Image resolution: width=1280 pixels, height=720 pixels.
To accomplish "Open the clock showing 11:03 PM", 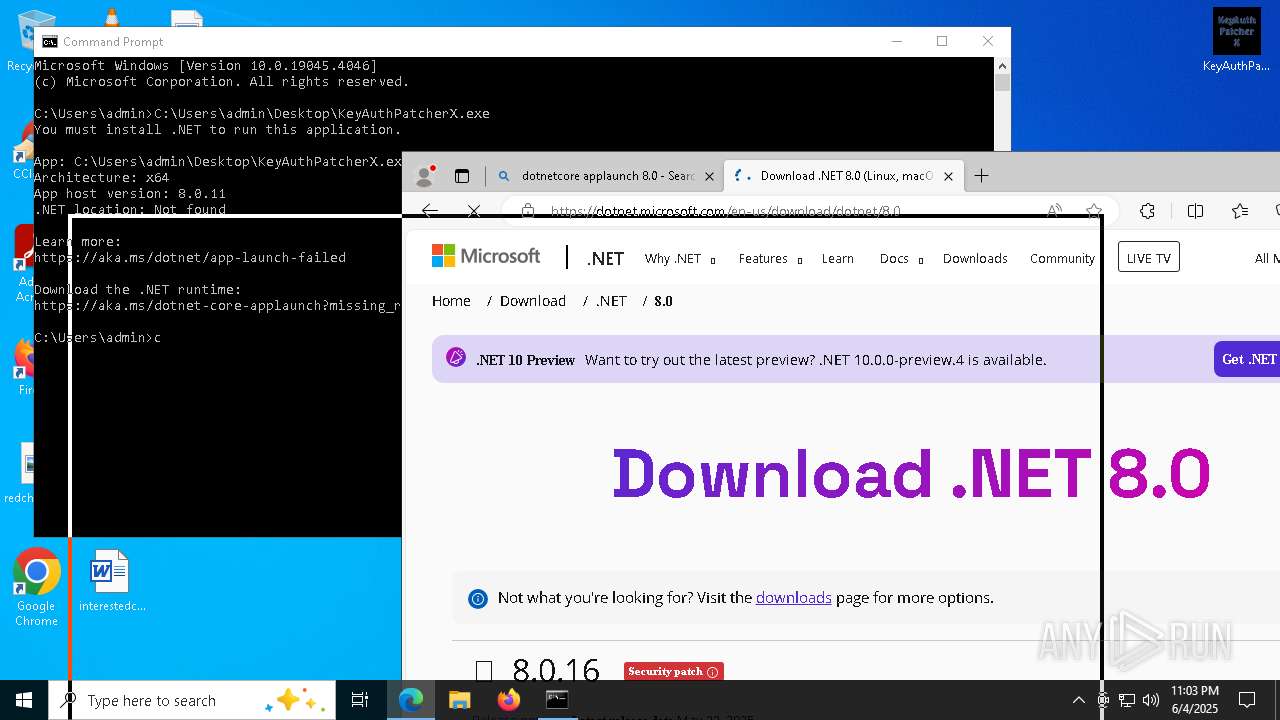I will (1195, 700).
